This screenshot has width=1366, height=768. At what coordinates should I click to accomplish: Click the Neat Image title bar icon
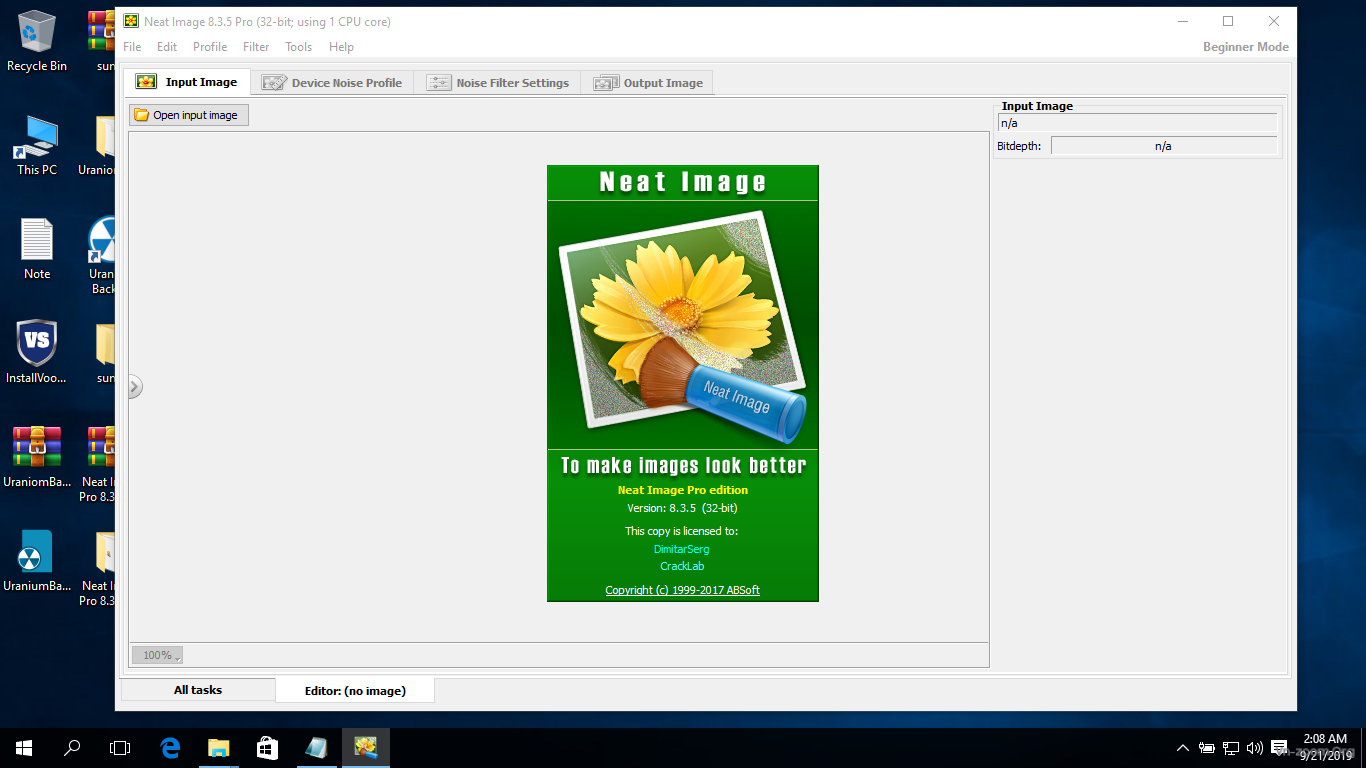click(x=131, y=21)
